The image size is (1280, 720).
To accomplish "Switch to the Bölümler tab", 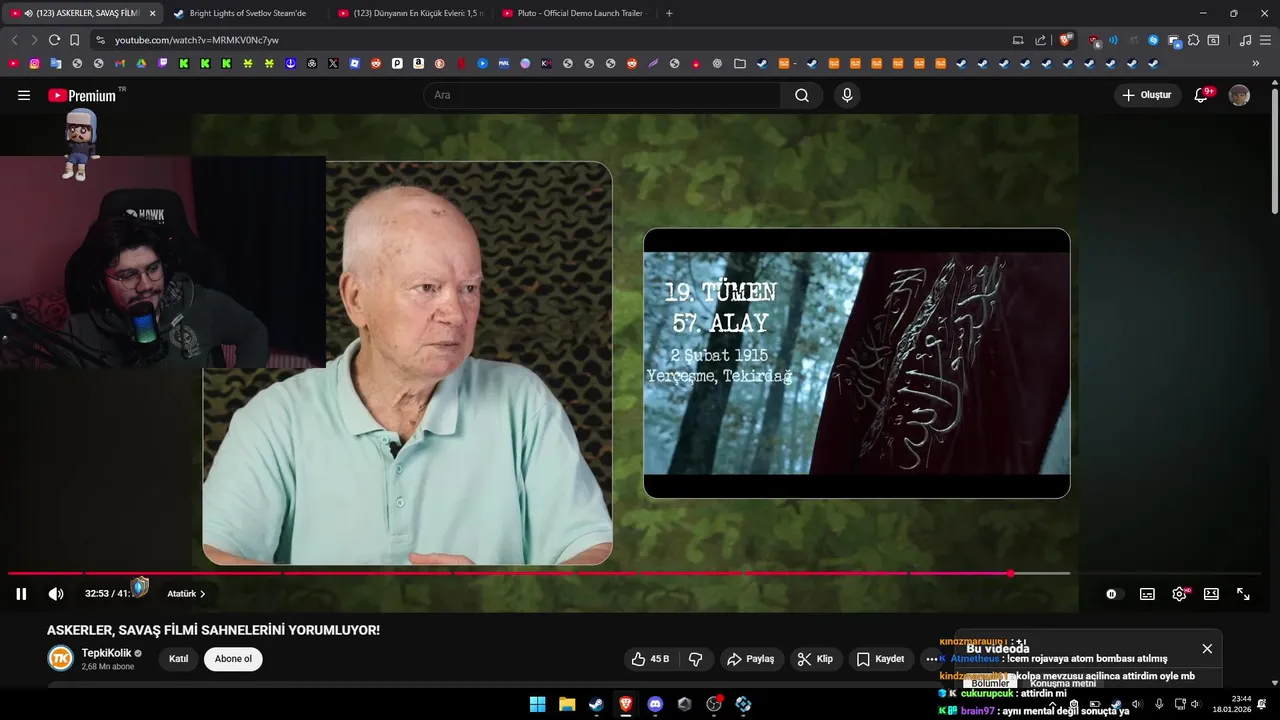I will tap(990, 683).
